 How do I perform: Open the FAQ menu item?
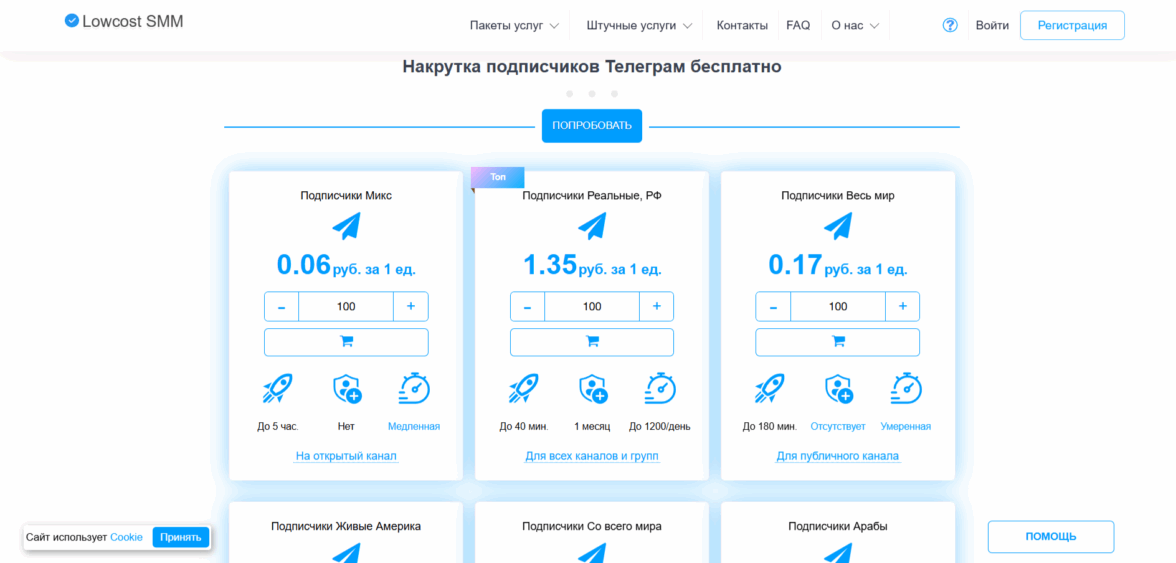[x=798, y=26]
